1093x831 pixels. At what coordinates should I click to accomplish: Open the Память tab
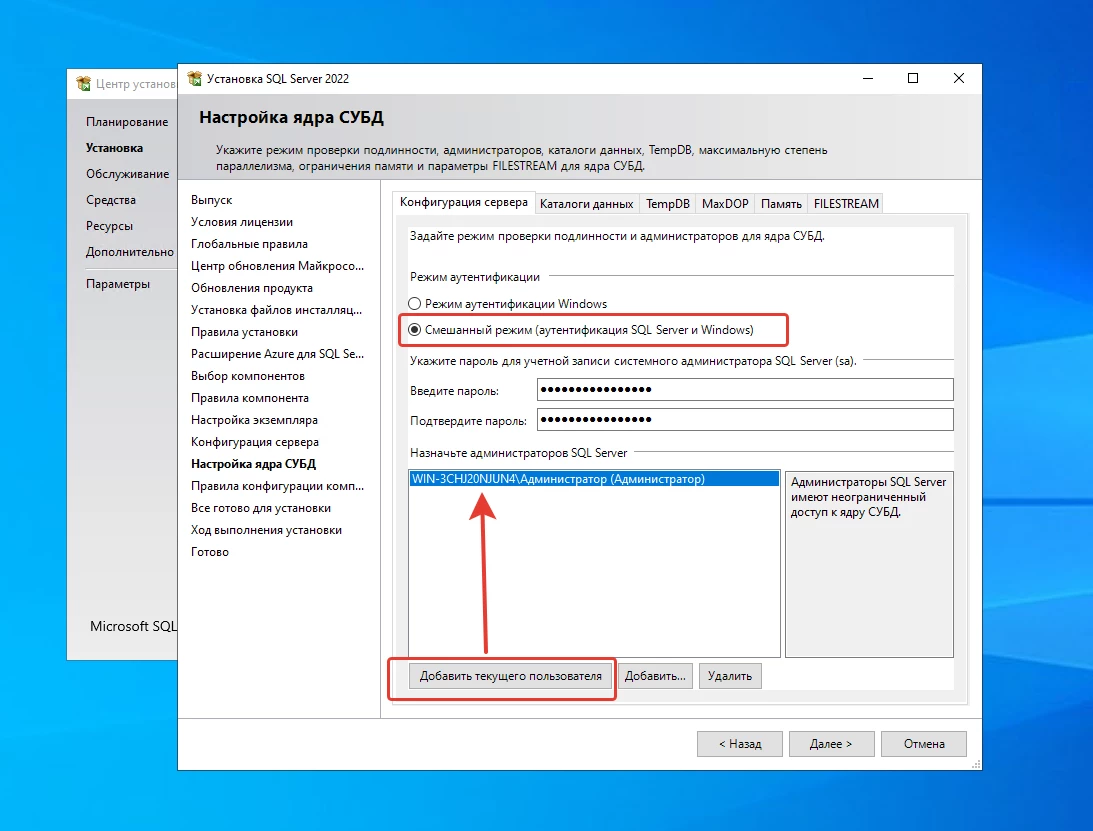781,204
